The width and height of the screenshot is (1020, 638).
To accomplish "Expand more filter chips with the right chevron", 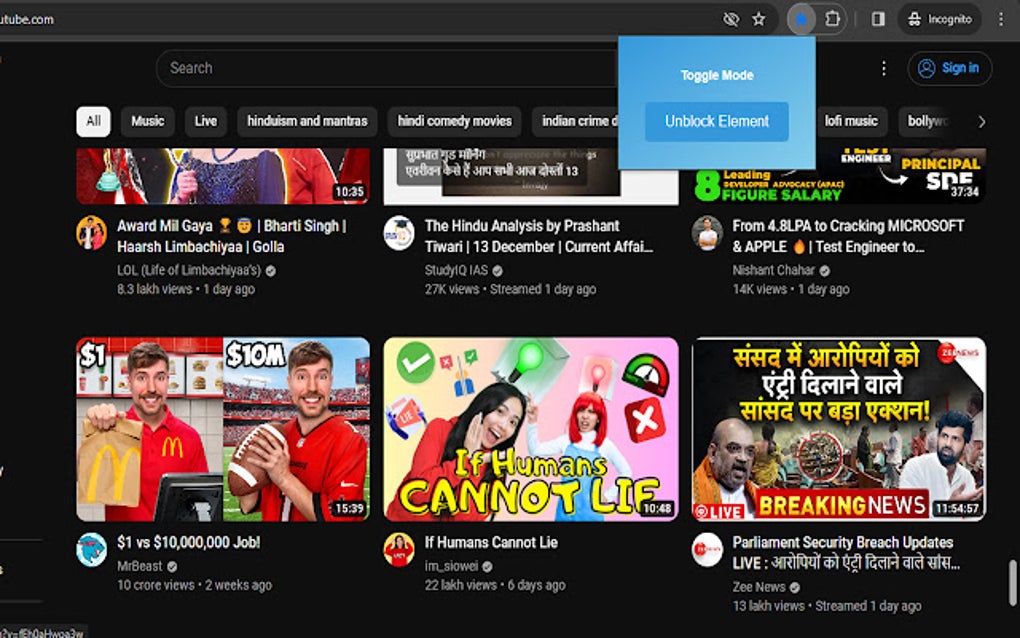I will click(x=983, y=121).
